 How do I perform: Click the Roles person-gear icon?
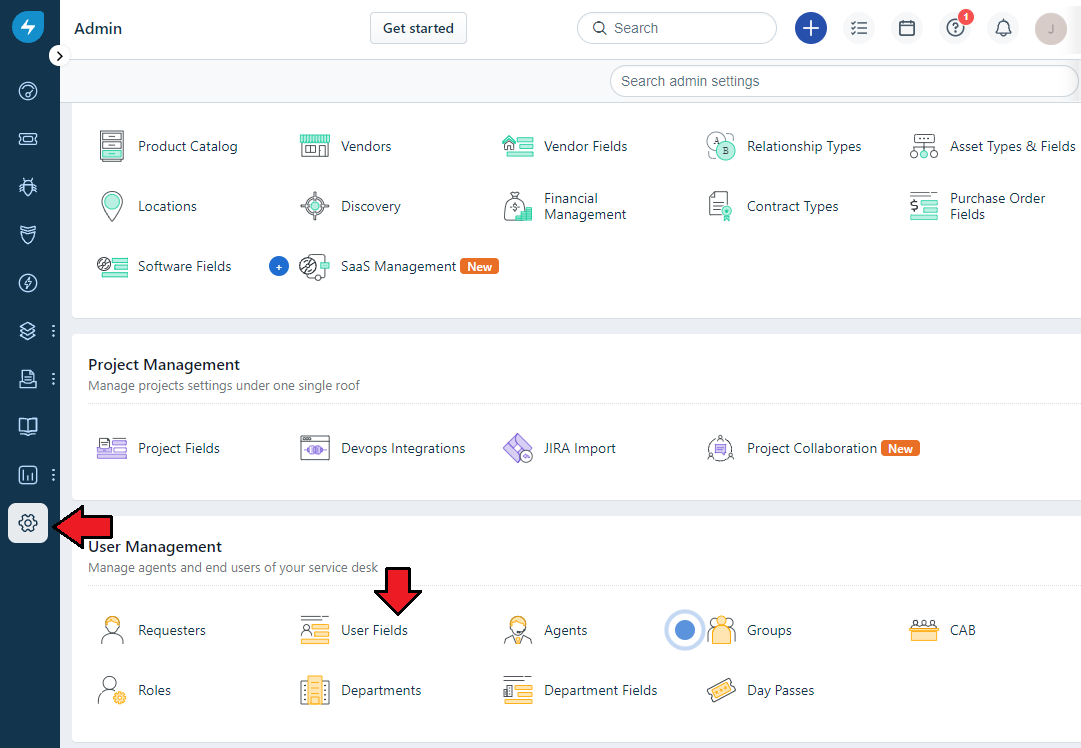112,690
